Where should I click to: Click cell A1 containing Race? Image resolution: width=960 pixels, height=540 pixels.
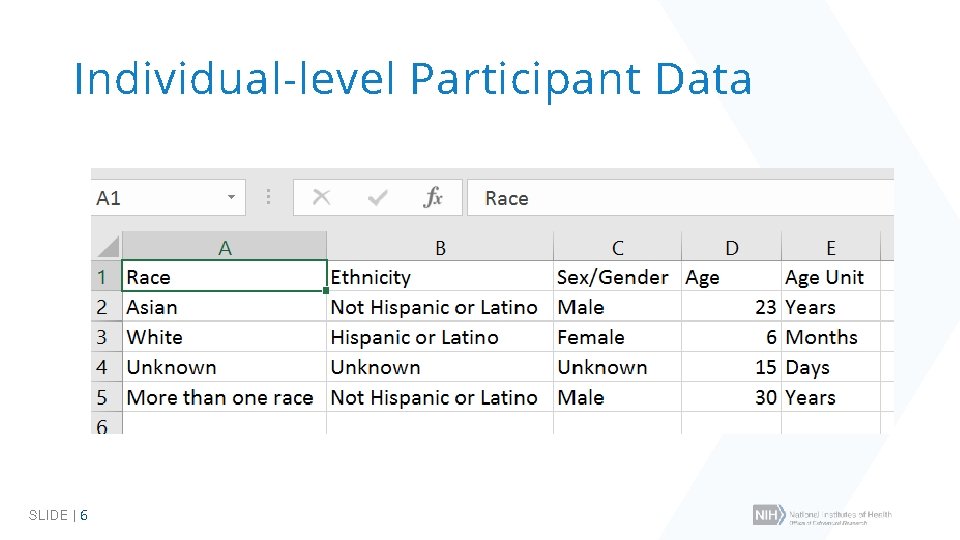coord(224,276)
